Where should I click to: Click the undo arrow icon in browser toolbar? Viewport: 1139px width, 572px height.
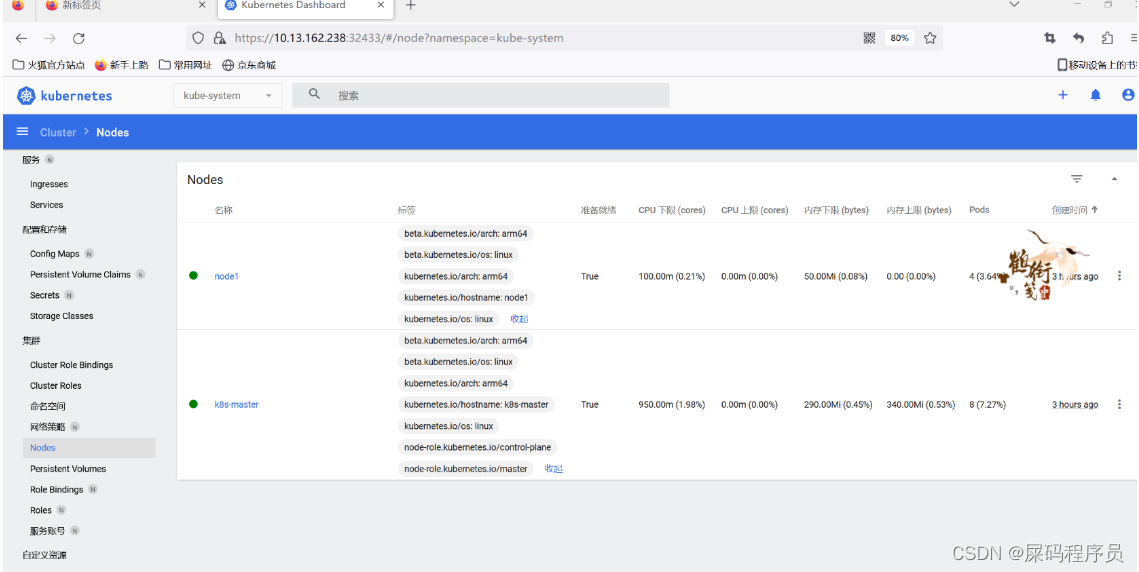click(x=1079, y=38)
